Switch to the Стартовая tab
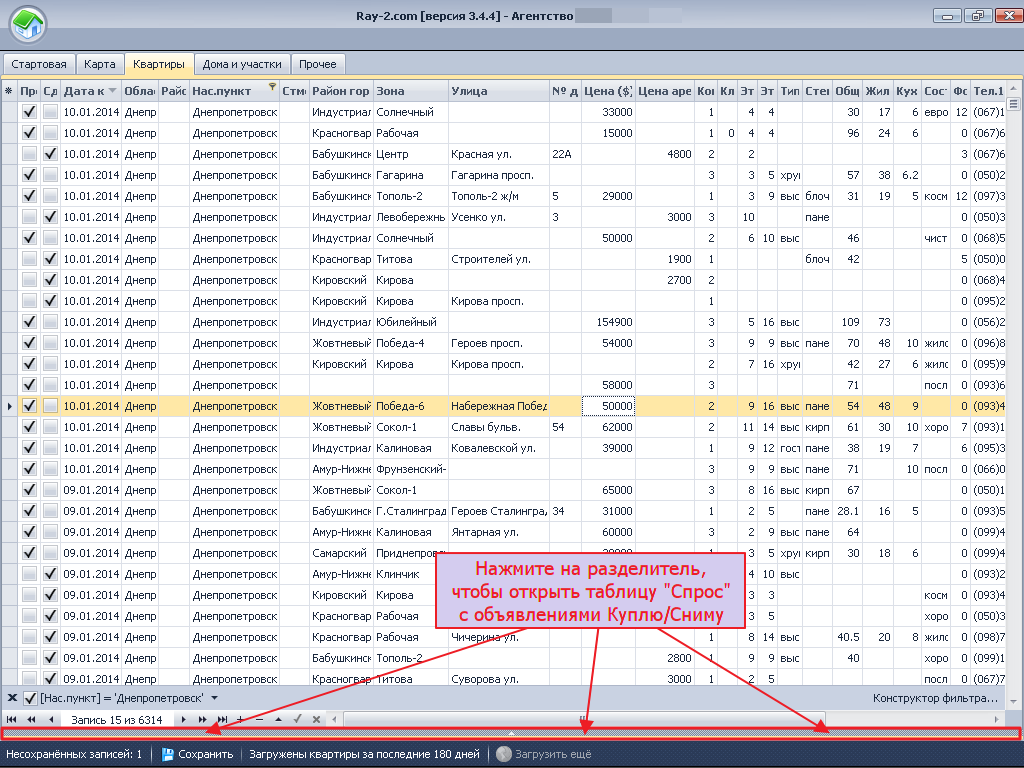This screenshot has width=1024, height=768. tap(39, 64)
